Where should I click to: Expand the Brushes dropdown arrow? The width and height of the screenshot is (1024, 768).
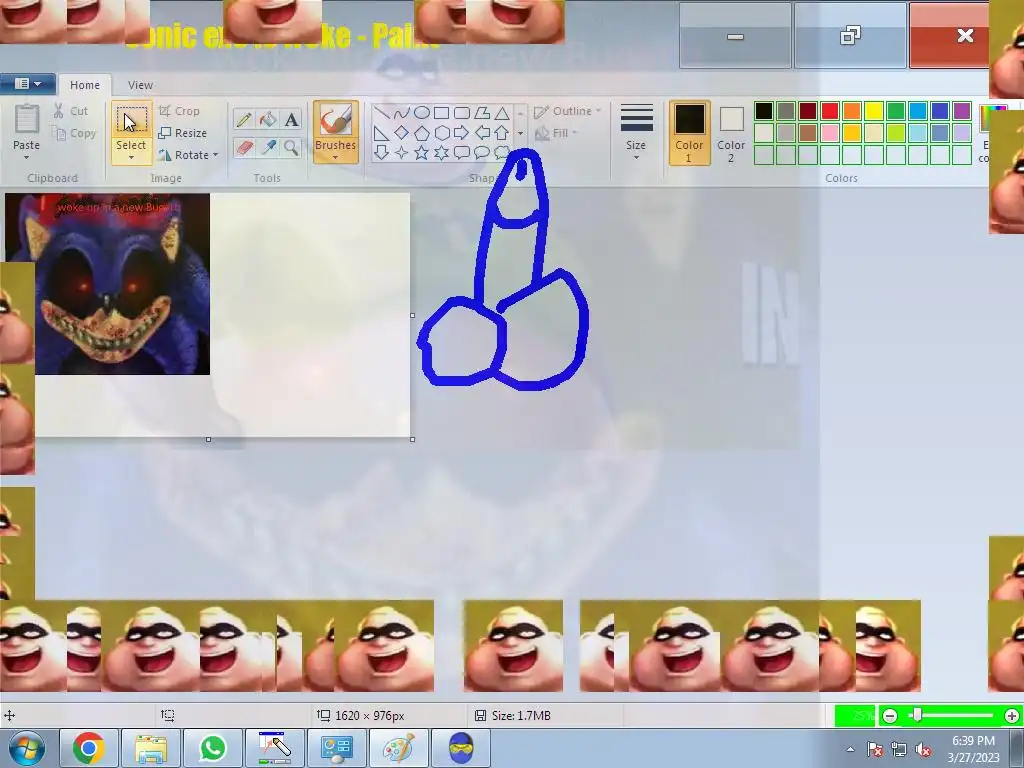[336, 157]
